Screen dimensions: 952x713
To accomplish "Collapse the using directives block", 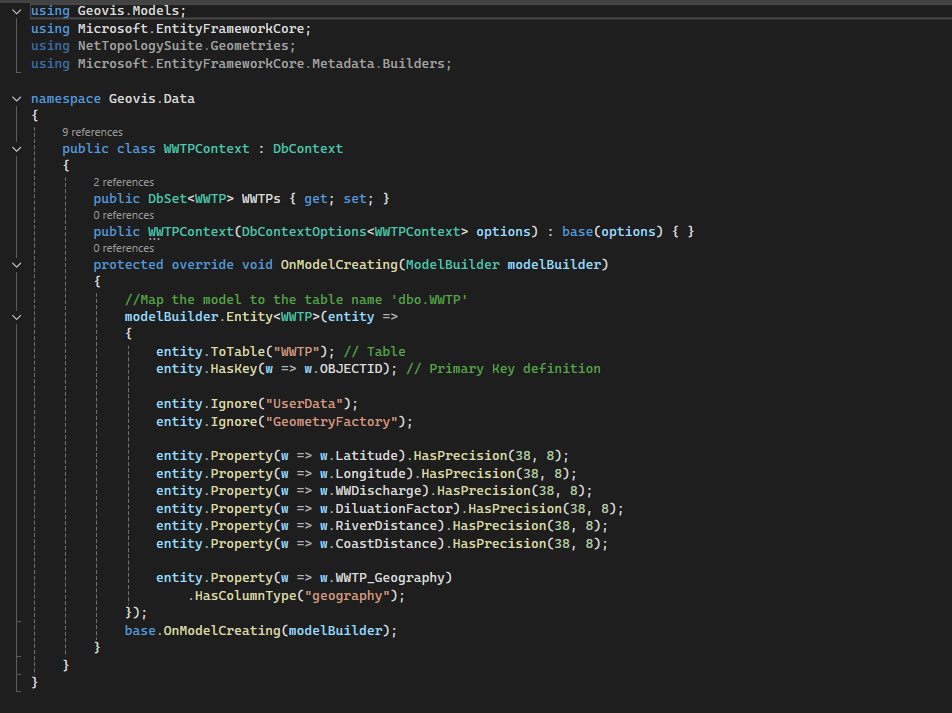I will tap(16, 10).
